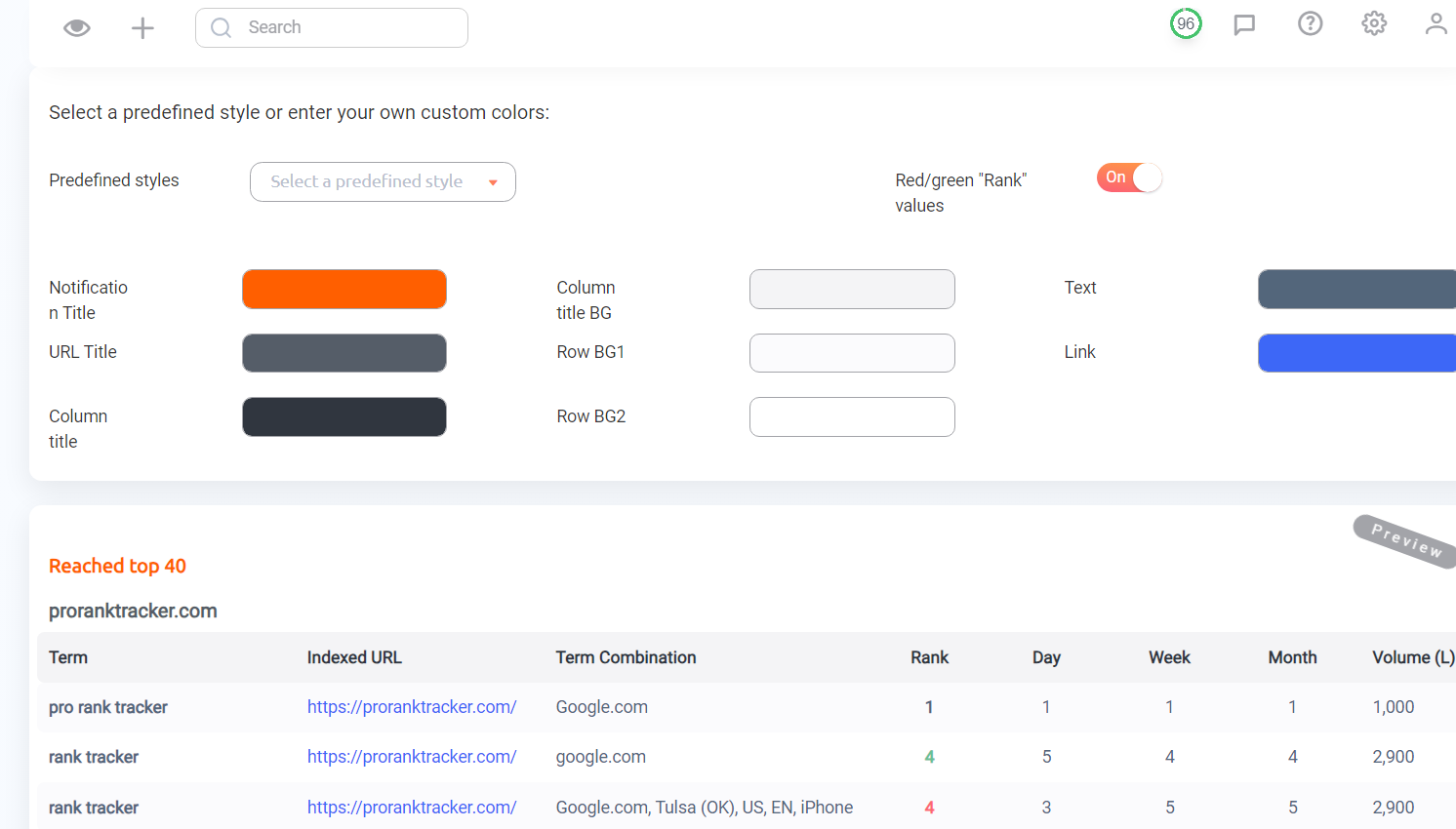The height and width of the screenshot is (829, 1456).
Task: Pick the blue Link color swatch
Action: [1356, 353]
